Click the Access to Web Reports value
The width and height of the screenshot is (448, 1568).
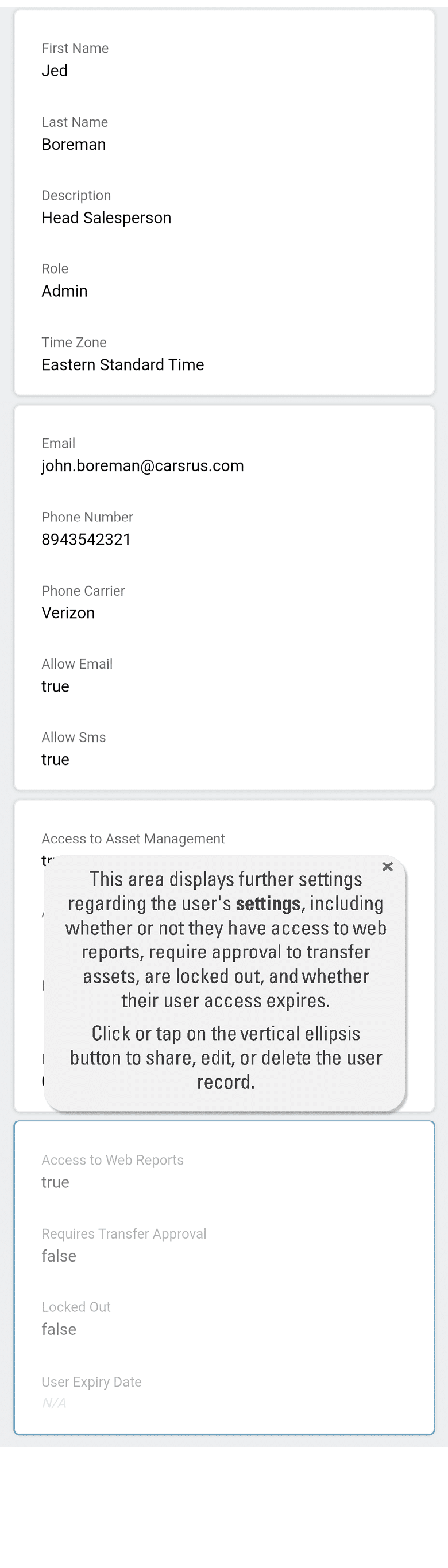56,1182
